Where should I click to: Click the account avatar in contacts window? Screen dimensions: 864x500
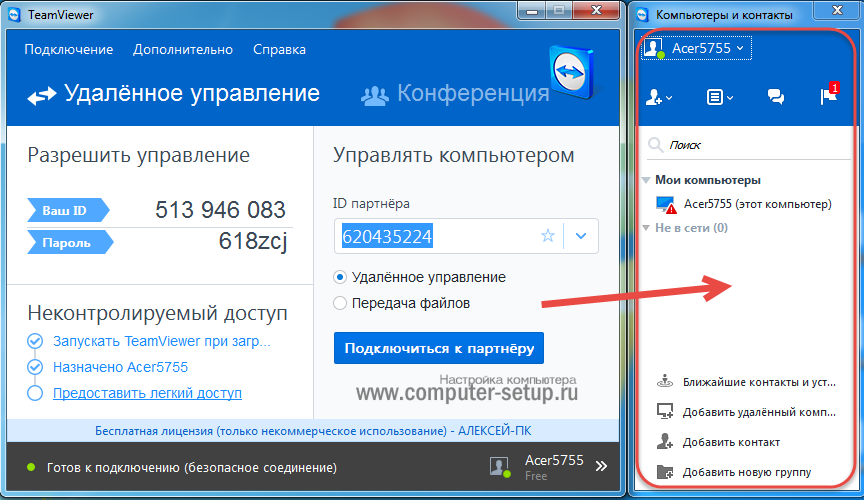coord(654,49)
